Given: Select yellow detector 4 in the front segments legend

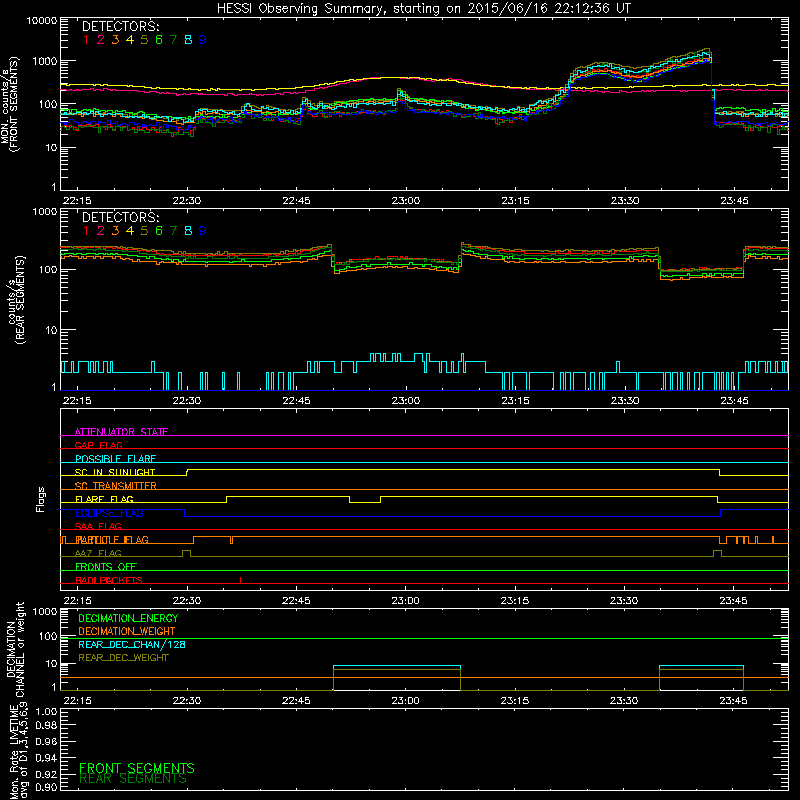Looking at the screenshot, I should (130, 39).
